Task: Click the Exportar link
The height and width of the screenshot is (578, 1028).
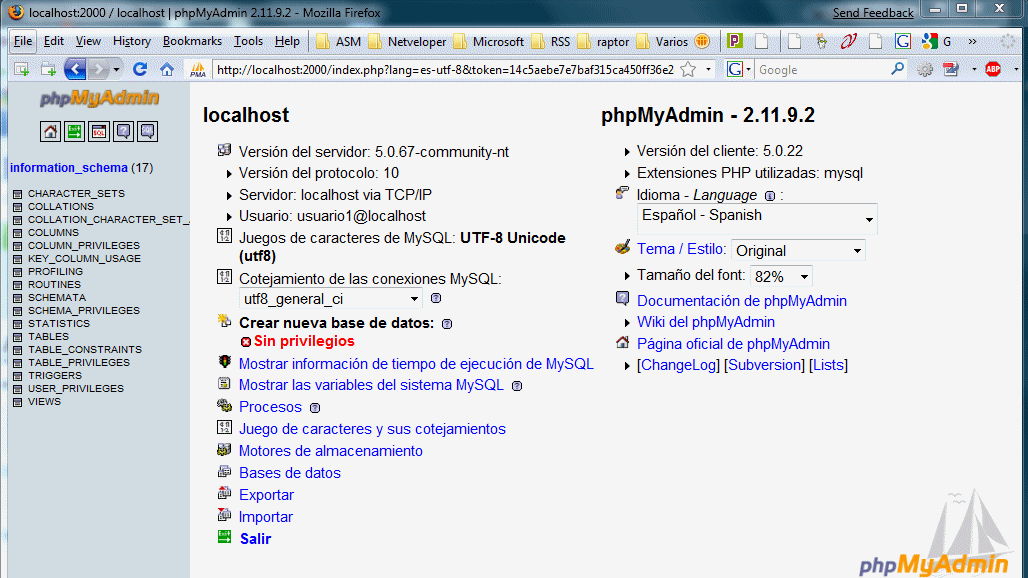Action: tap(266, 495)
